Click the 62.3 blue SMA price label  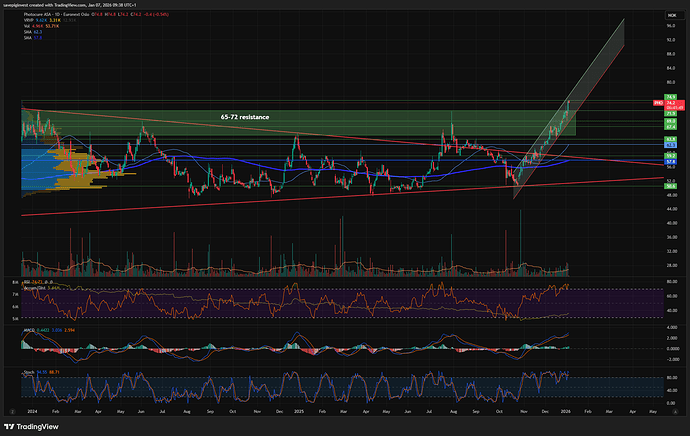point(671,145)
